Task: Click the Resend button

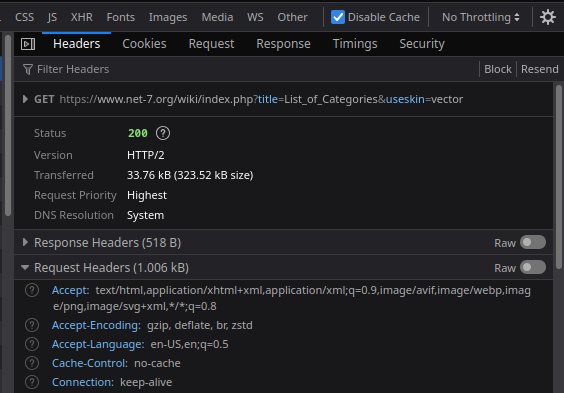Action: pyautogui.click(x=540, y=69)
